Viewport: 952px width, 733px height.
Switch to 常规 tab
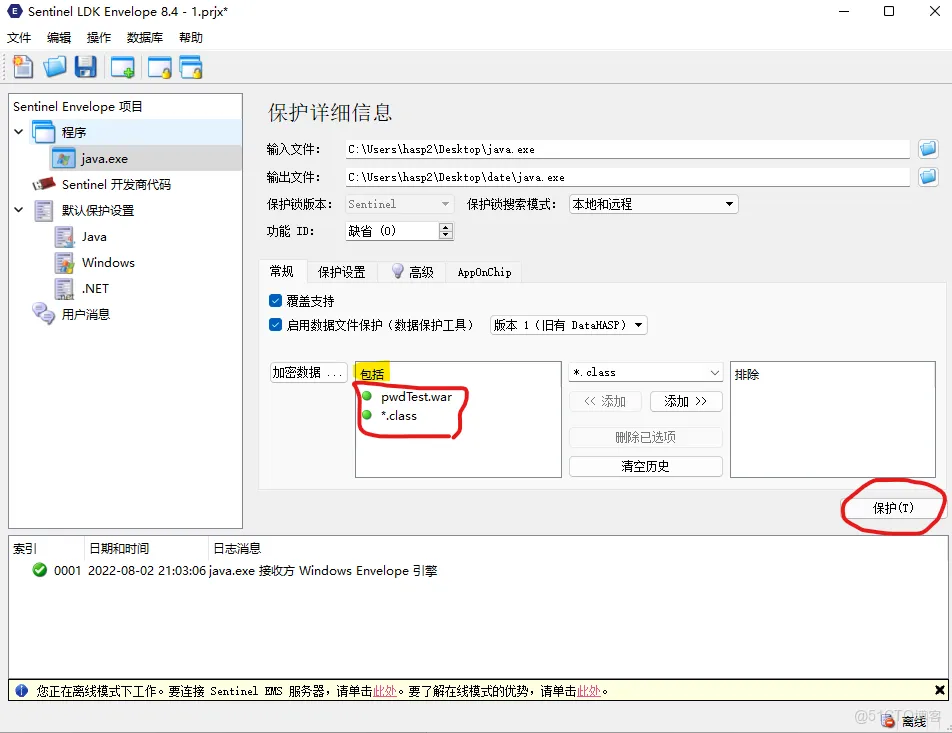[x=282, y=271]
